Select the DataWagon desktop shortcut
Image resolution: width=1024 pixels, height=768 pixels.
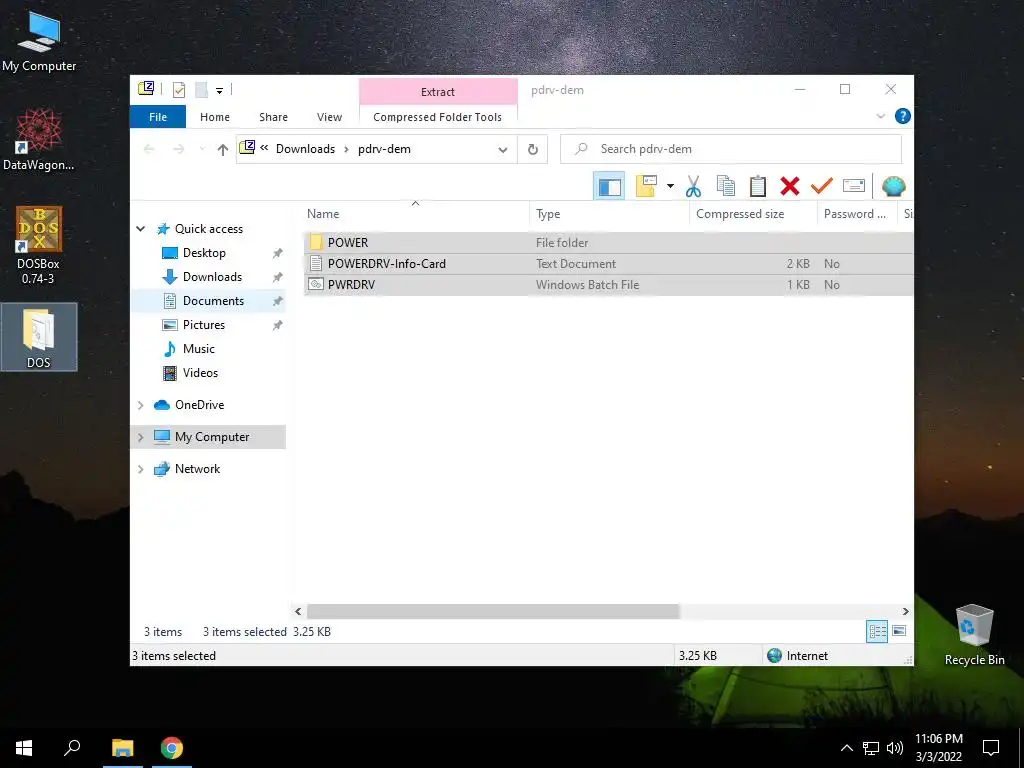39,140
